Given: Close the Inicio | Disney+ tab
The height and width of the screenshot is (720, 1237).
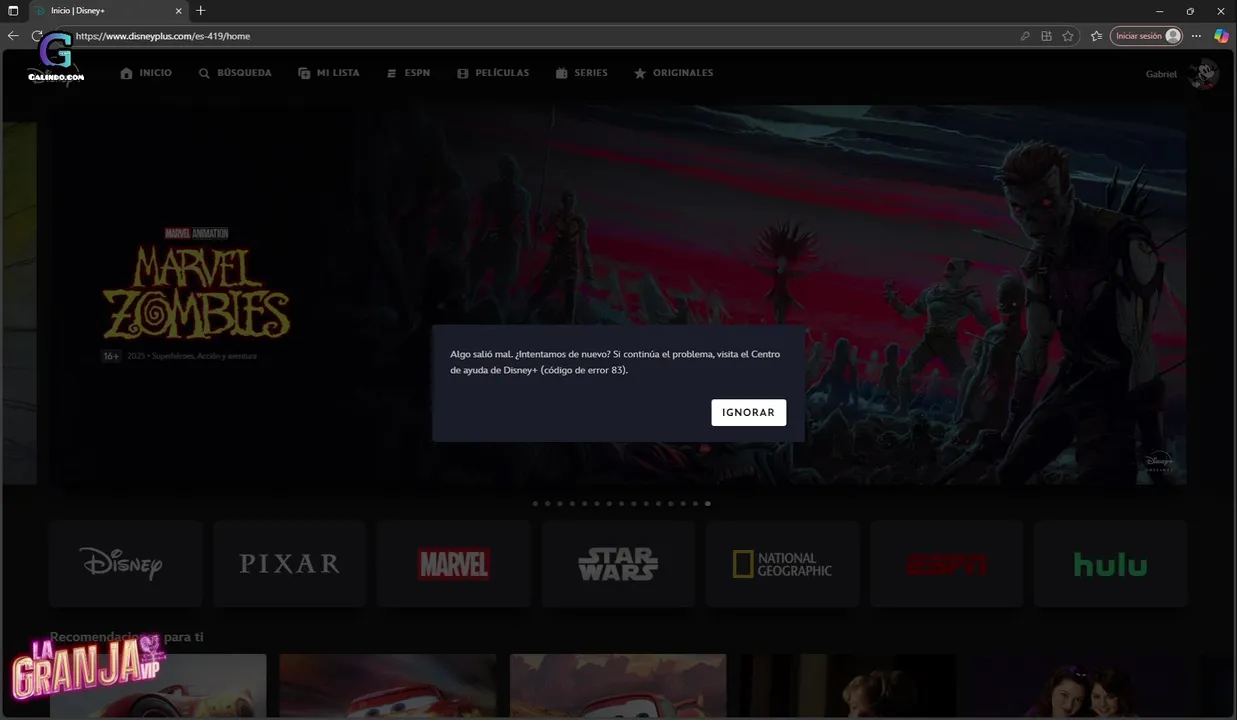Looking at the screenshot, I should tap(179, 10).
